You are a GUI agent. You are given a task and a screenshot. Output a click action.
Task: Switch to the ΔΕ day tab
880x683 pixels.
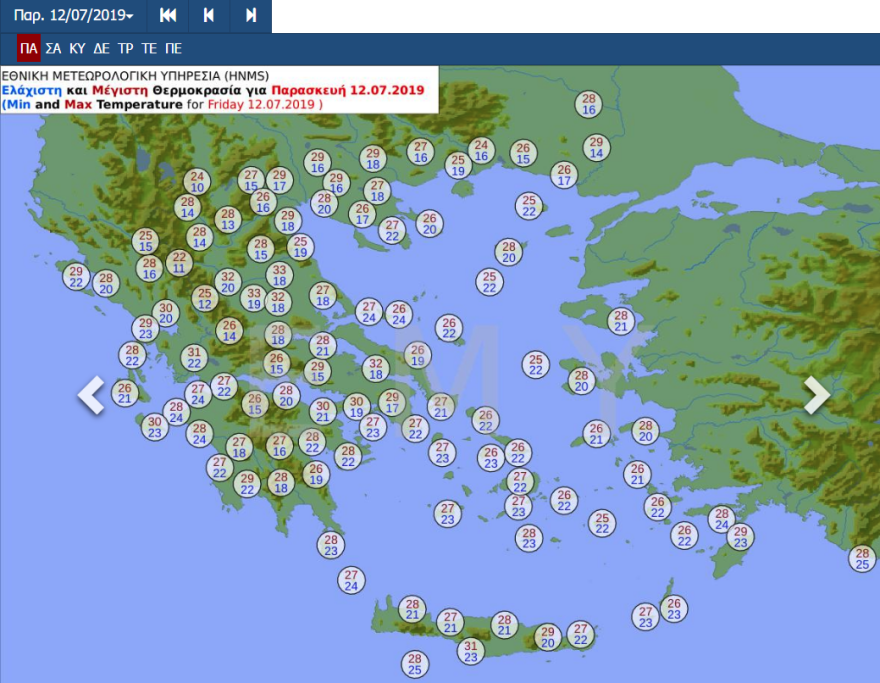[102, 48]
